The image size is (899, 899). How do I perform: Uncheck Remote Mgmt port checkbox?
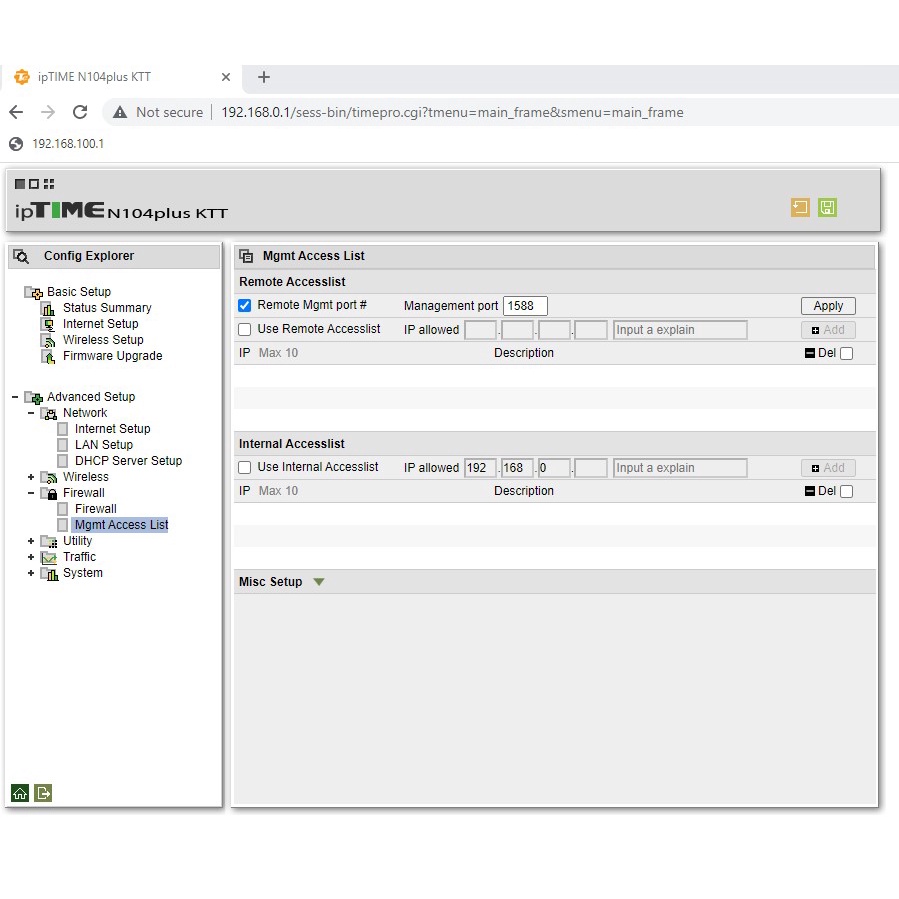[245, 306]
